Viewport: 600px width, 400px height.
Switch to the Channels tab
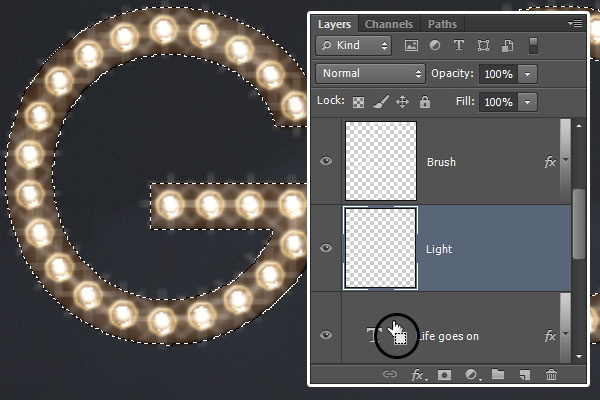click(389, 24)
